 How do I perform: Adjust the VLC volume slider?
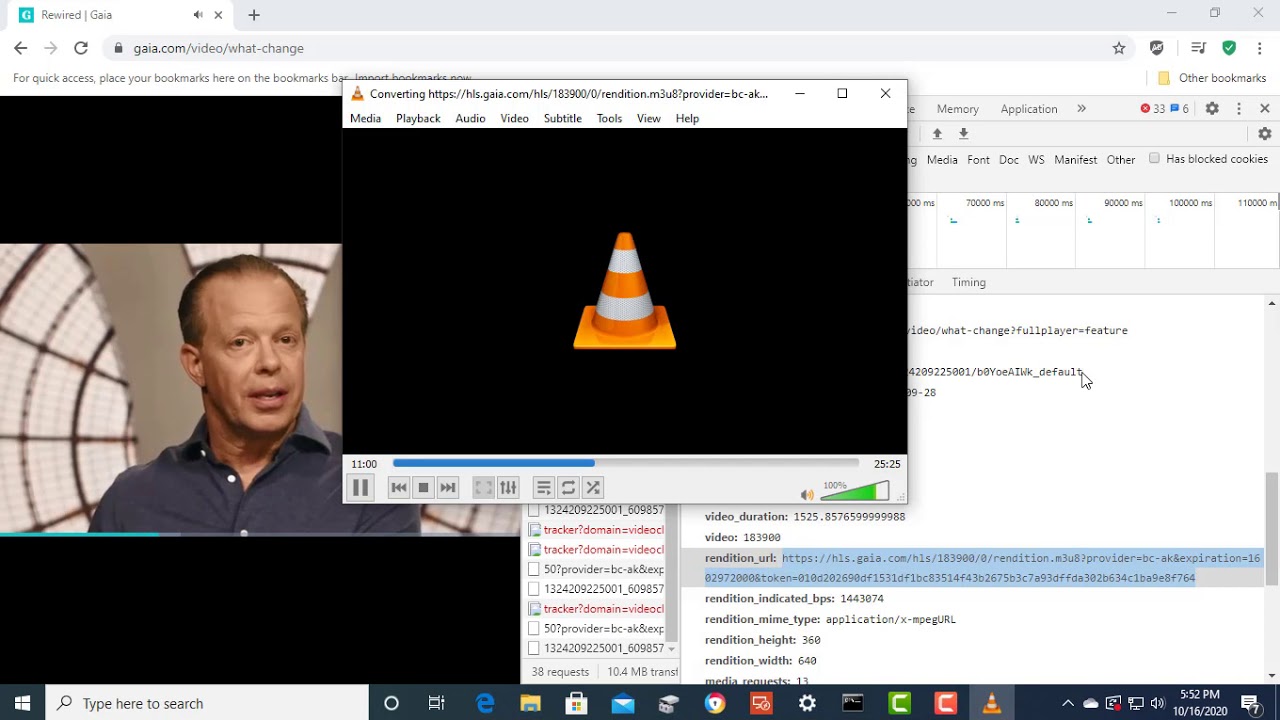pos(855,492)
